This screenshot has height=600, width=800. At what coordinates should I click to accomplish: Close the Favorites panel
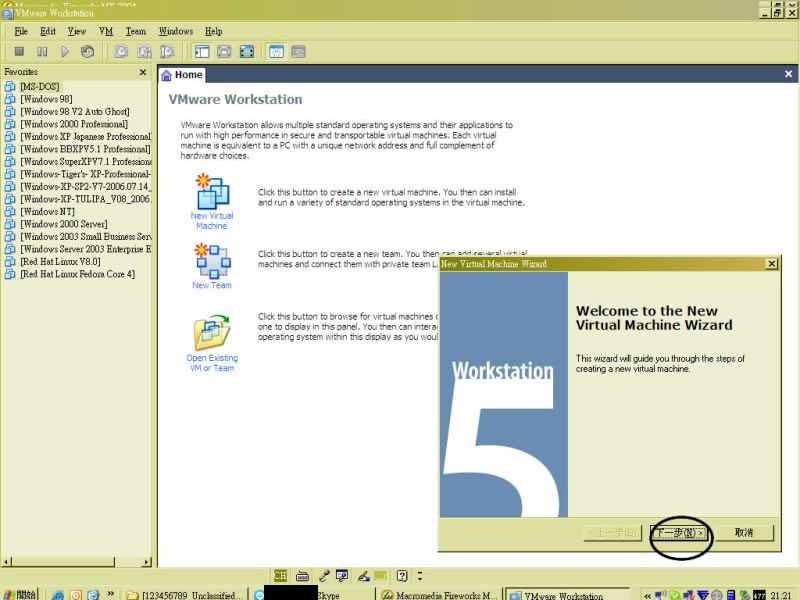click(x=143, y=72)
